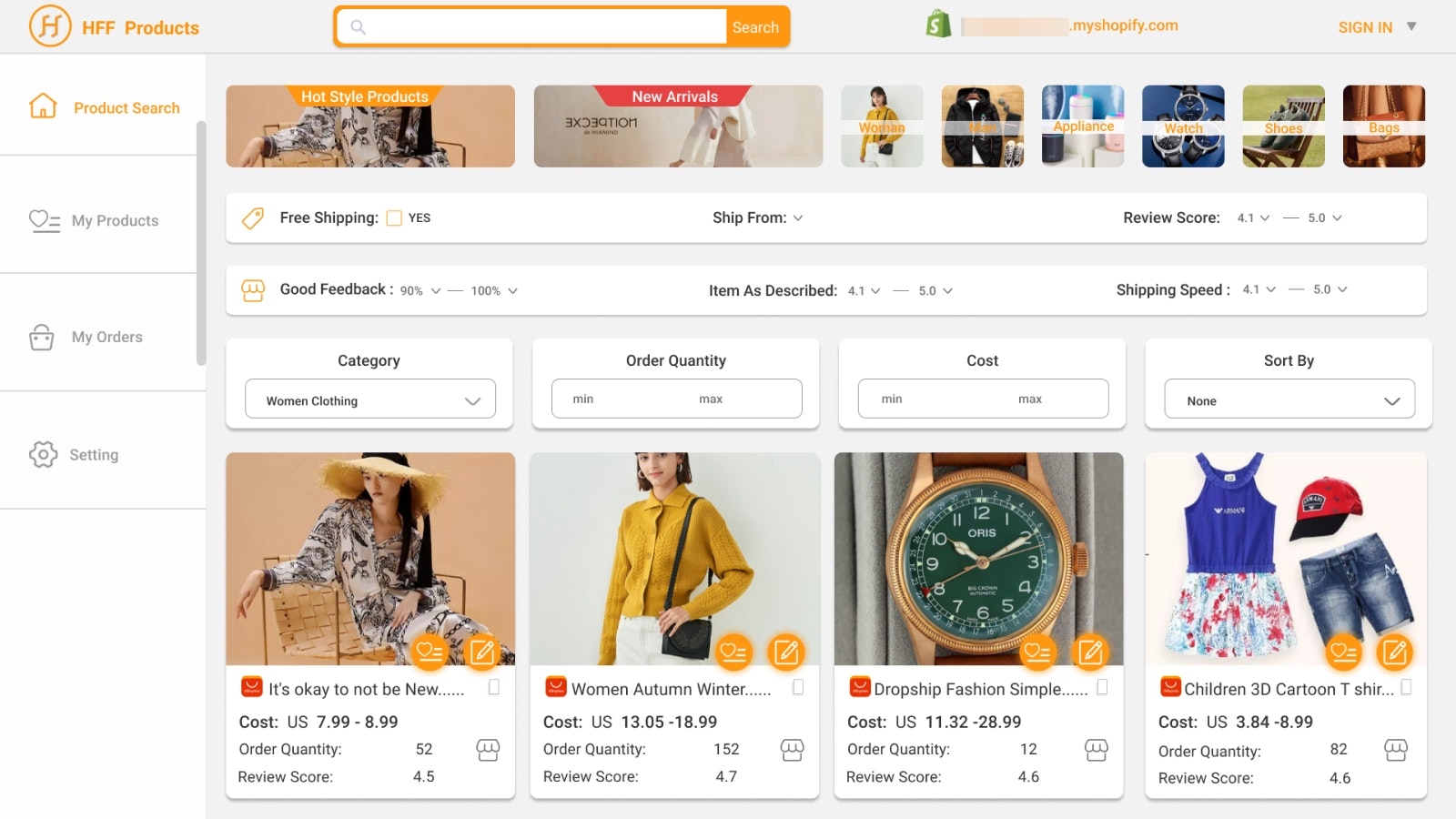Open the Category dropdown showing Women Clothing

point(369,399)
